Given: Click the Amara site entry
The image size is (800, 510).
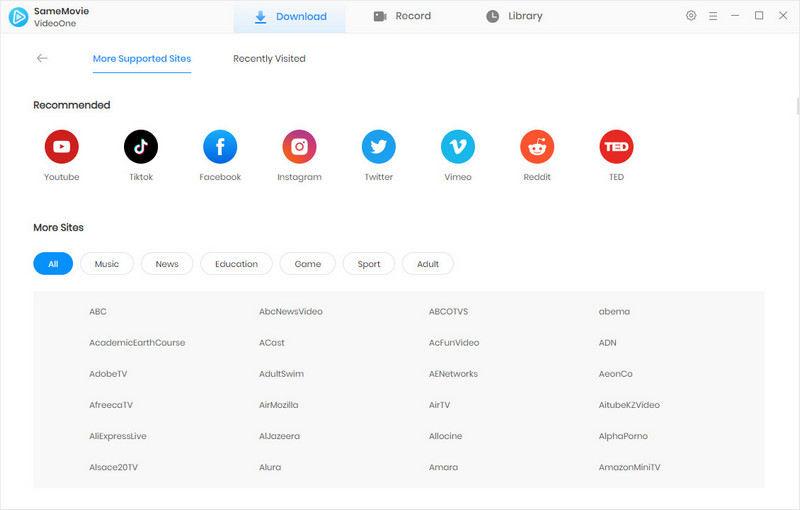Looking at the screenshot, I should click(443, 467).
